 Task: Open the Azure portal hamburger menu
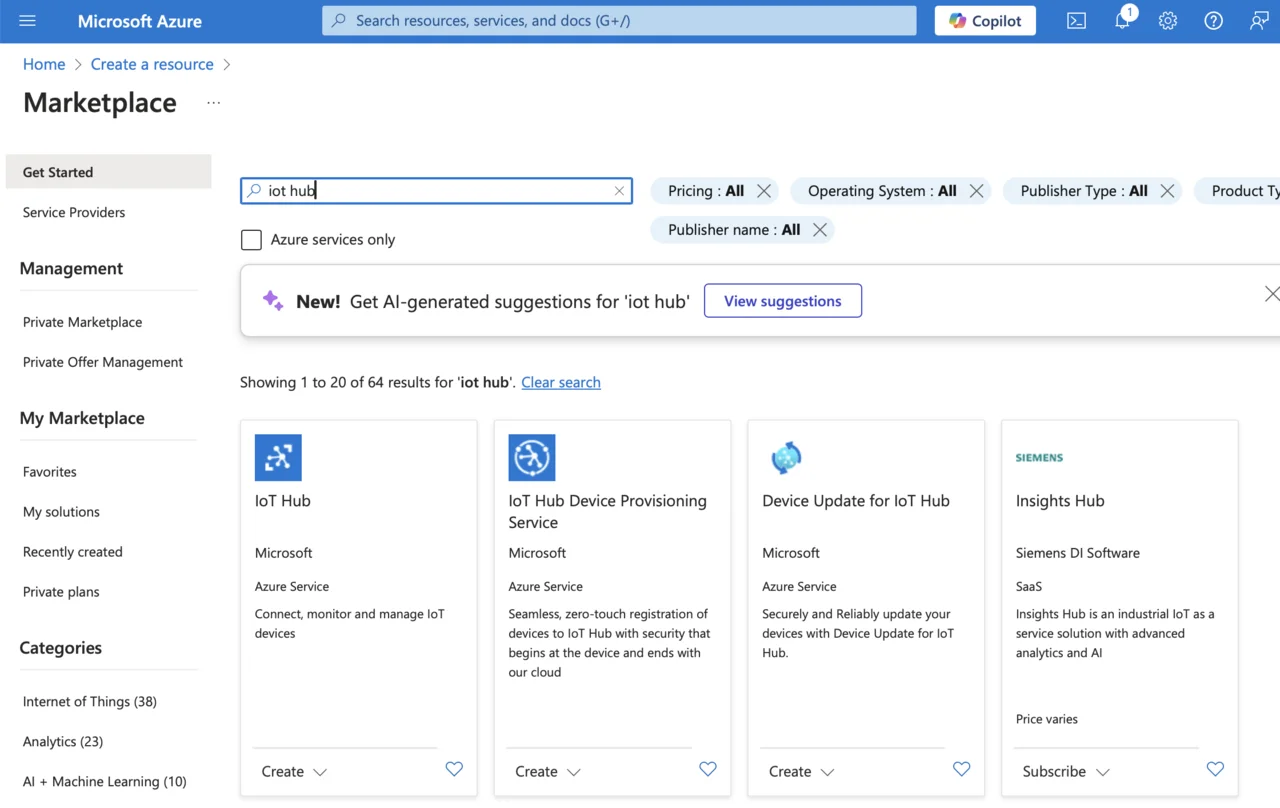pos(27,21)
